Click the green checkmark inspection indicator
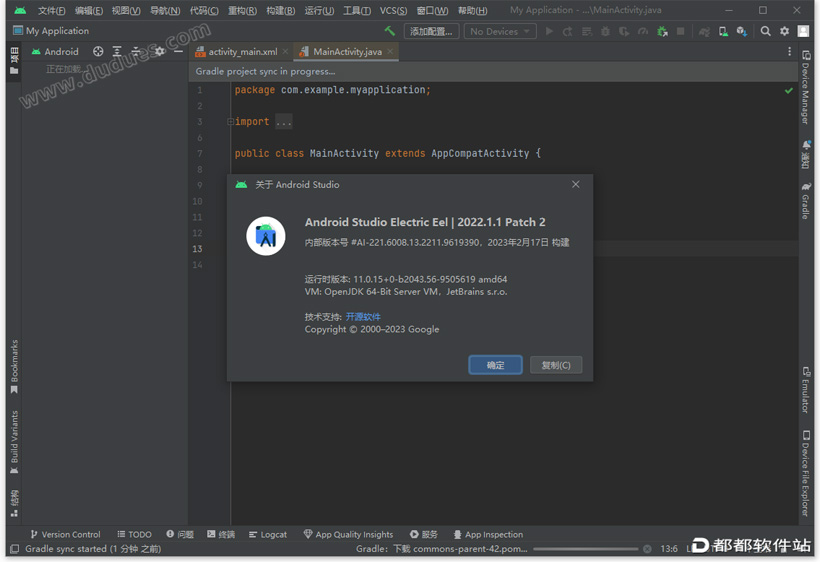820x562 pixels. coord(789,90)
